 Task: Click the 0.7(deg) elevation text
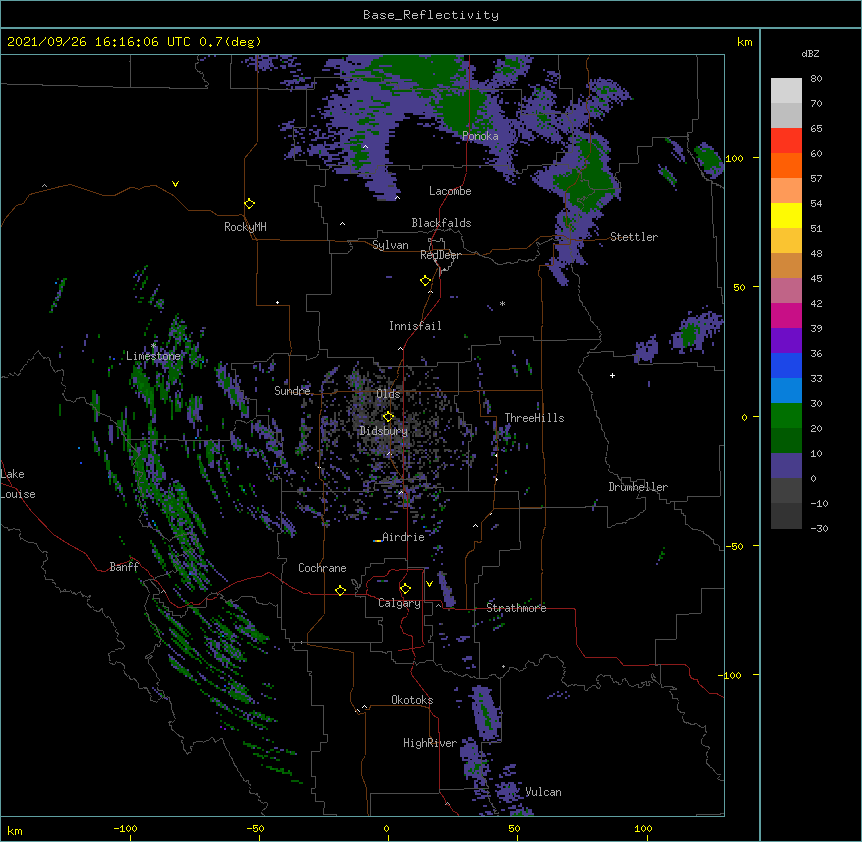[230, 42]
